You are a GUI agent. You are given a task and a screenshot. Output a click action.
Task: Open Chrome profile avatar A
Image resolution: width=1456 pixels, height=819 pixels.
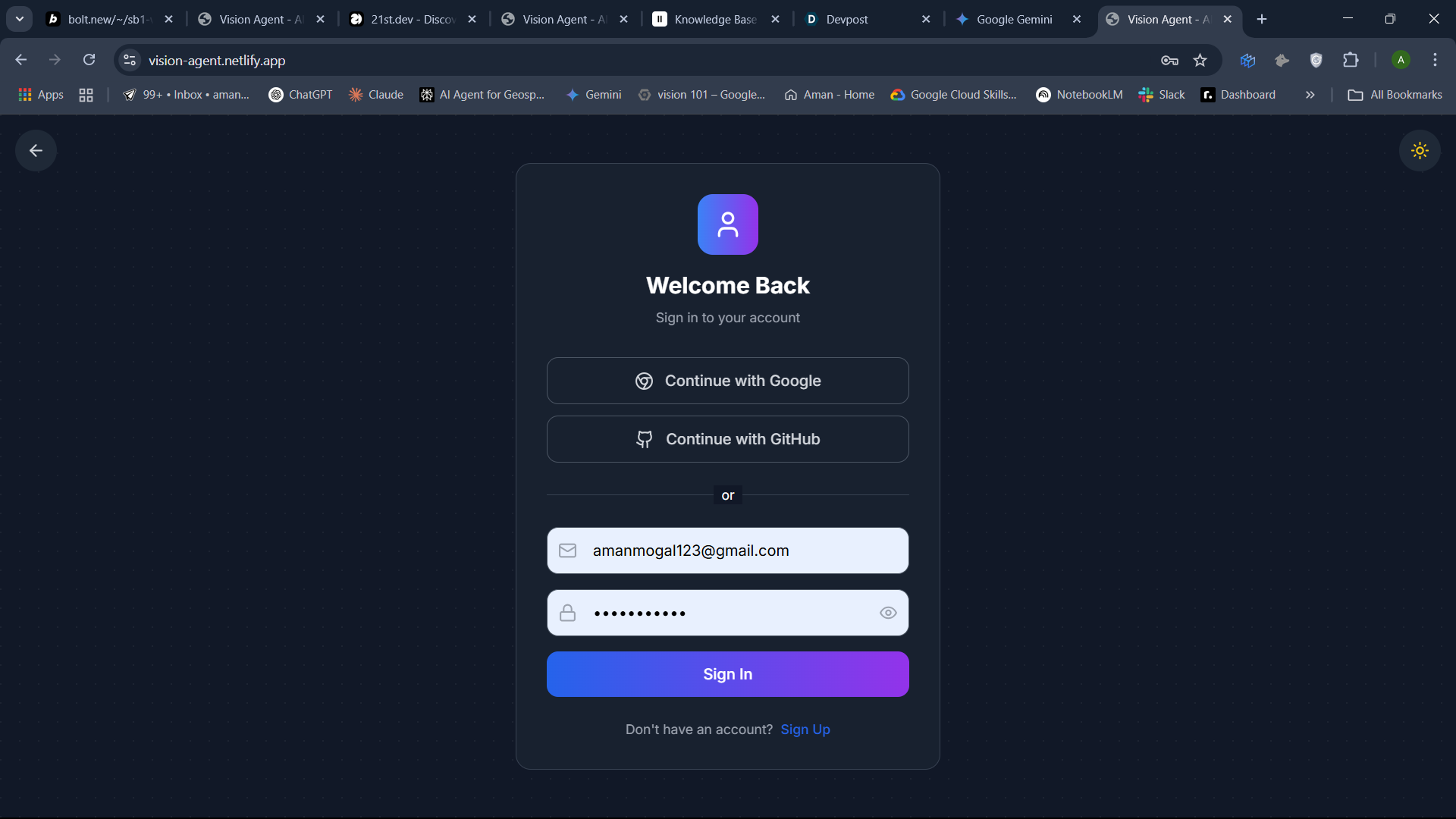[1401, 60]
